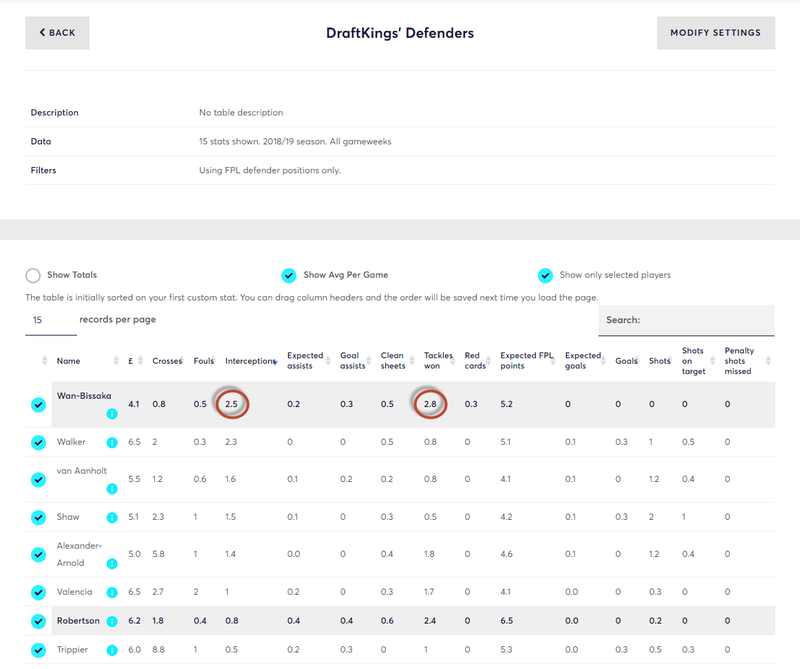Sort table by Expected goals column

pyautogui.click(x=583, y=361)
